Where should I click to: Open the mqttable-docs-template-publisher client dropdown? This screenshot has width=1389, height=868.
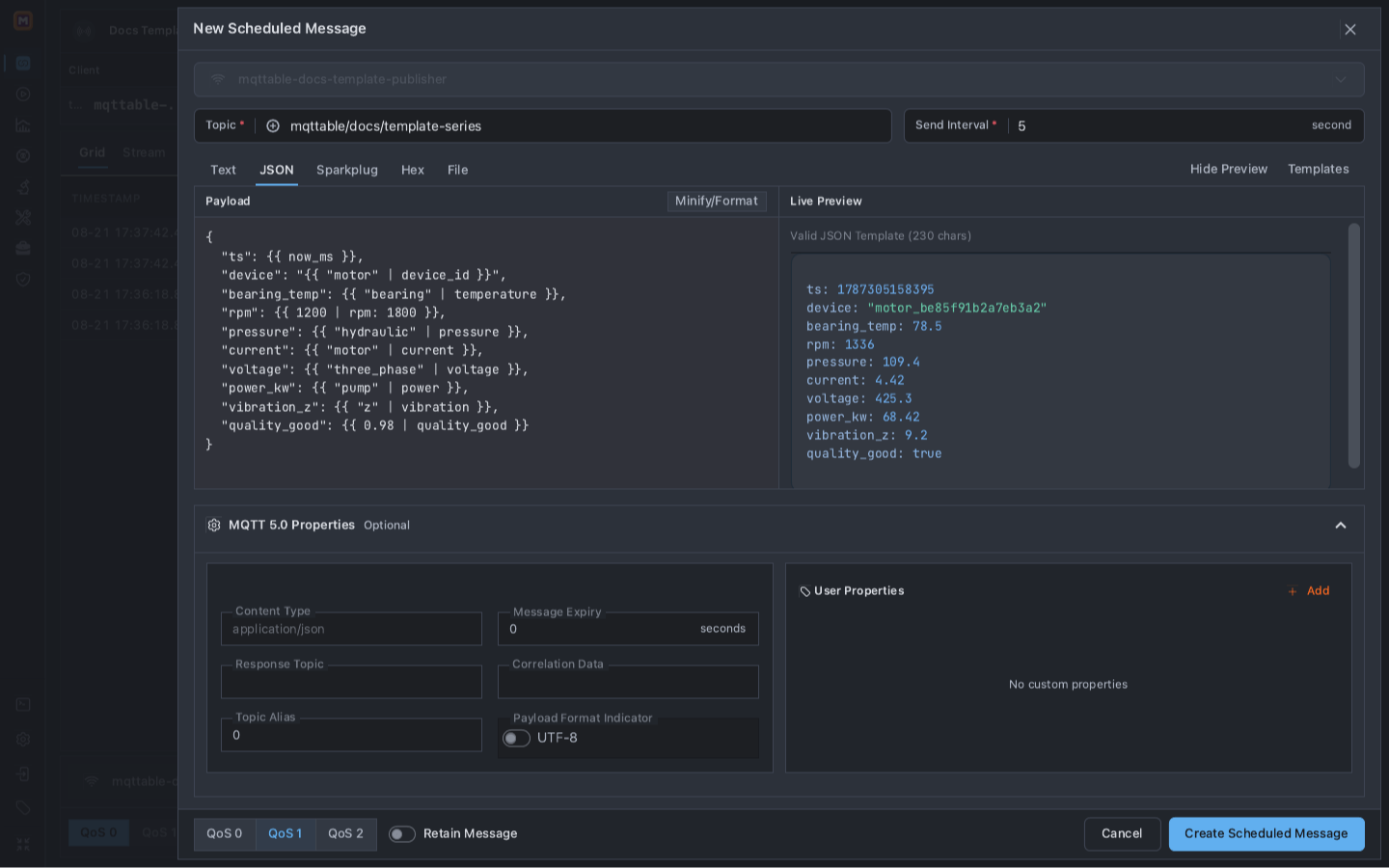coord(779,79)
